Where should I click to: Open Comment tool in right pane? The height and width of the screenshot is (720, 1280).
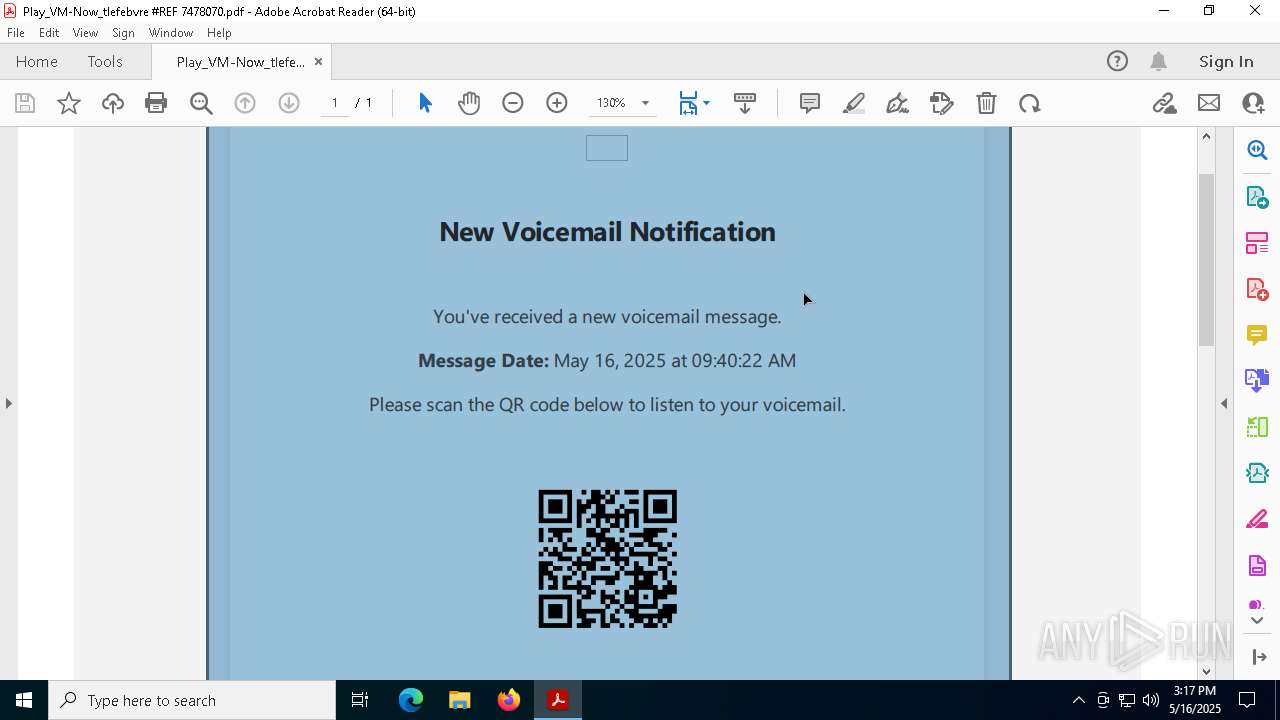(x=1257, y=335)
